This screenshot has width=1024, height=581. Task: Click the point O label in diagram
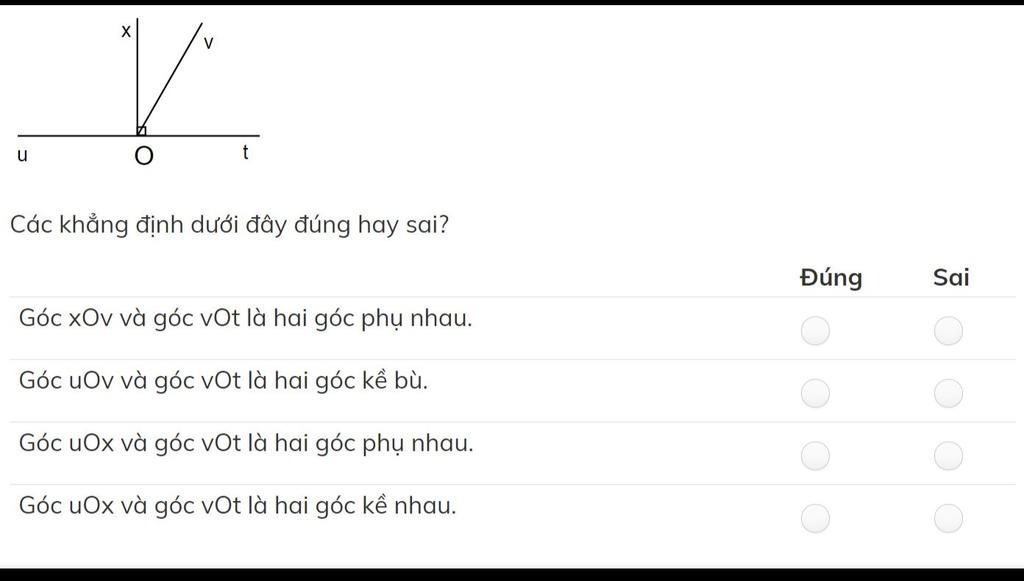coord(144,156)
